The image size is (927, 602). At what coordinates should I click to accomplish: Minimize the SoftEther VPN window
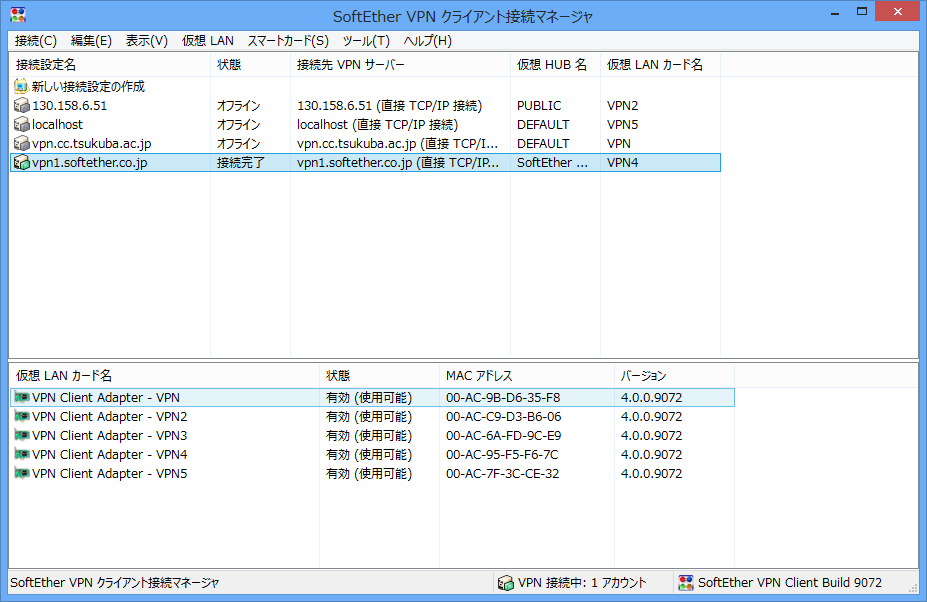pos(835,12)
